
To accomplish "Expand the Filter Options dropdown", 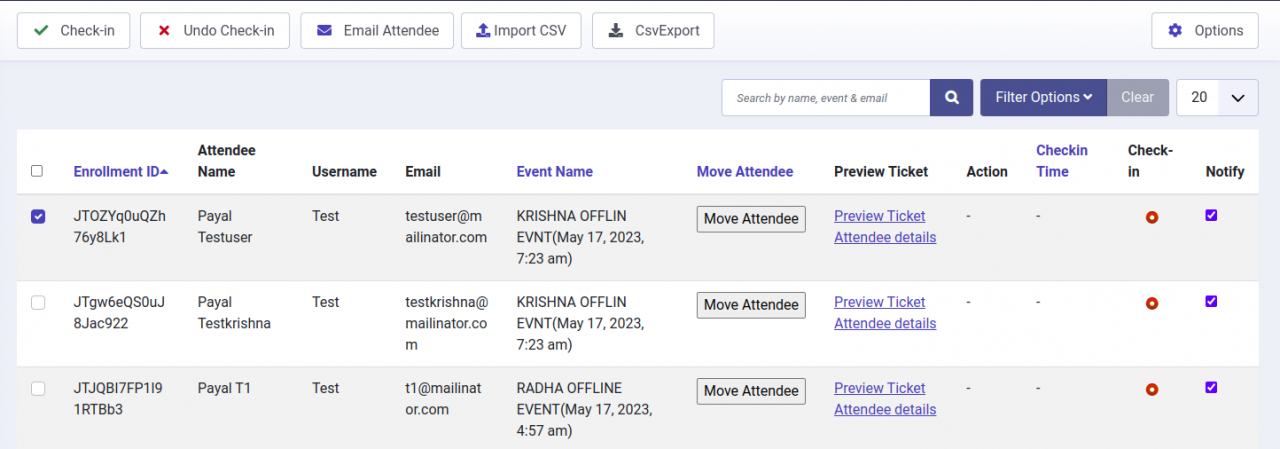I will coord(1043,98).
